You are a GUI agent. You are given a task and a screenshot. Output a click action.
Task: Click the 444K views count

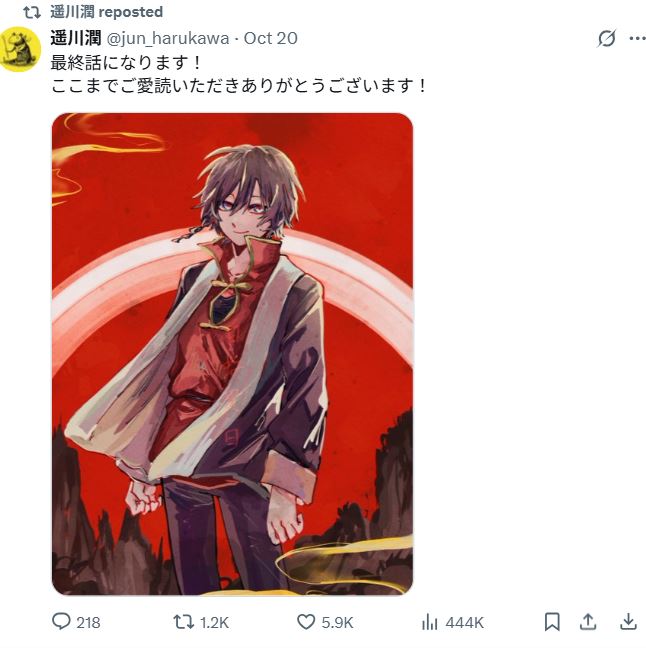[465, 622]
